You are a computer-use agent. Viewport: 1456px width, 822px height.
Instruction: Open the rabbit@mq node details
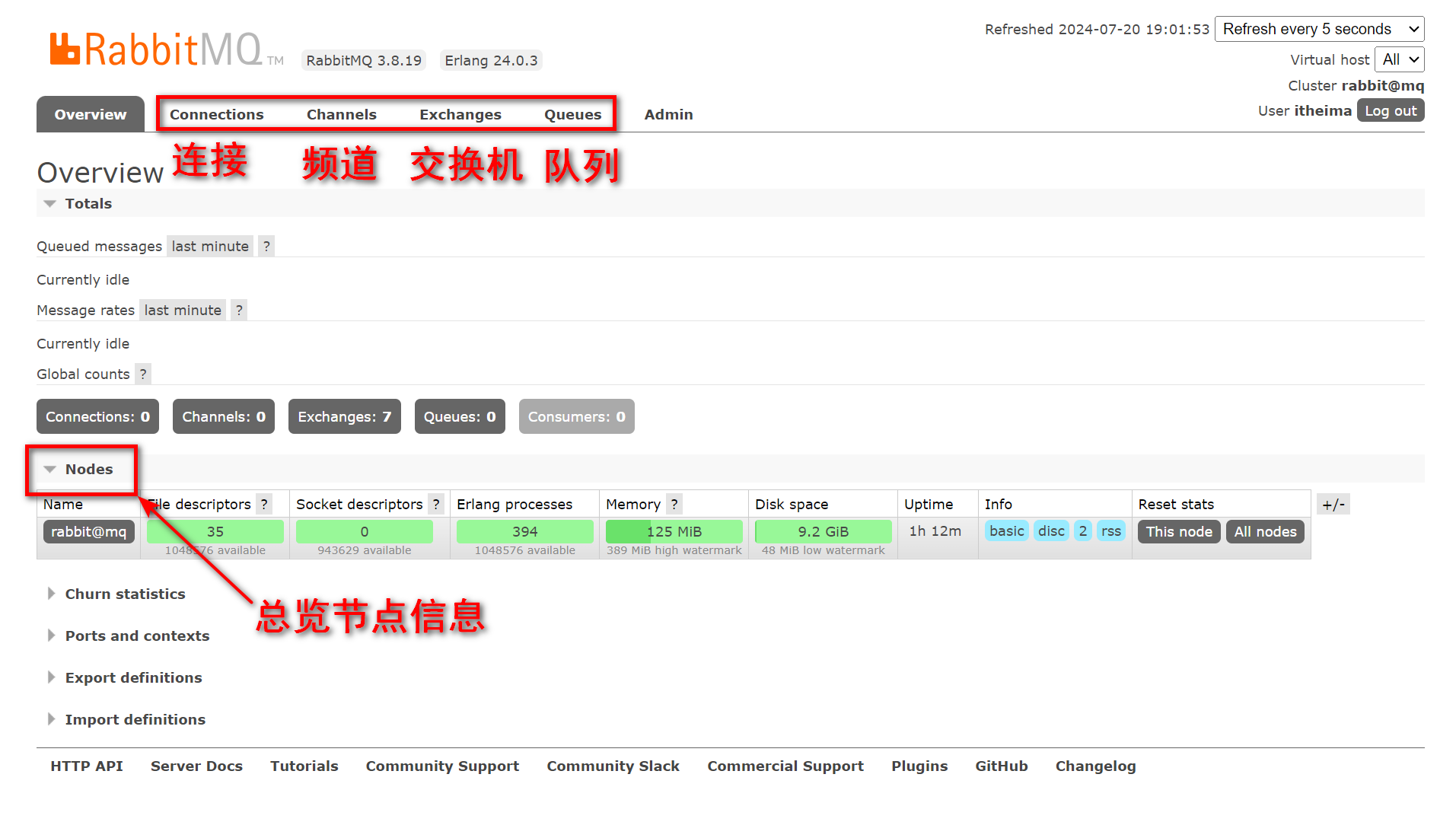[x=89, y=532]
